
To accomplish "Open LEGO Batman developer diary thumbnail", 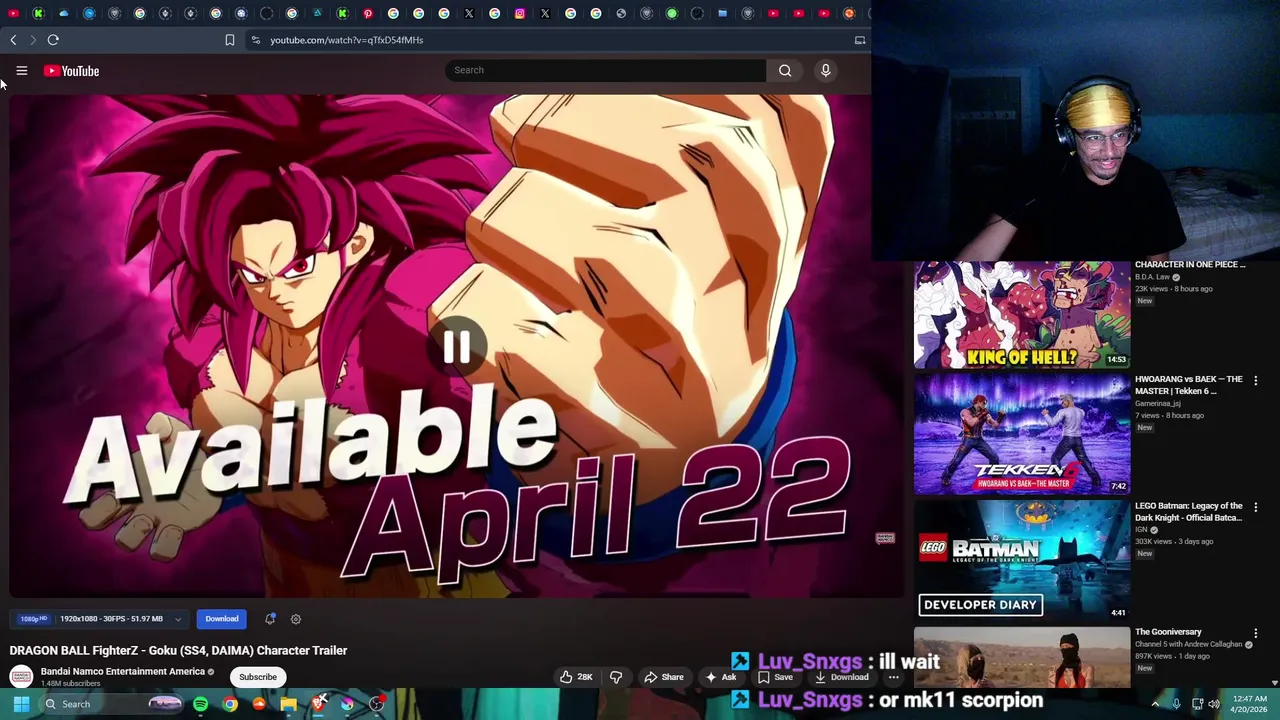I will coord(1022,561).
